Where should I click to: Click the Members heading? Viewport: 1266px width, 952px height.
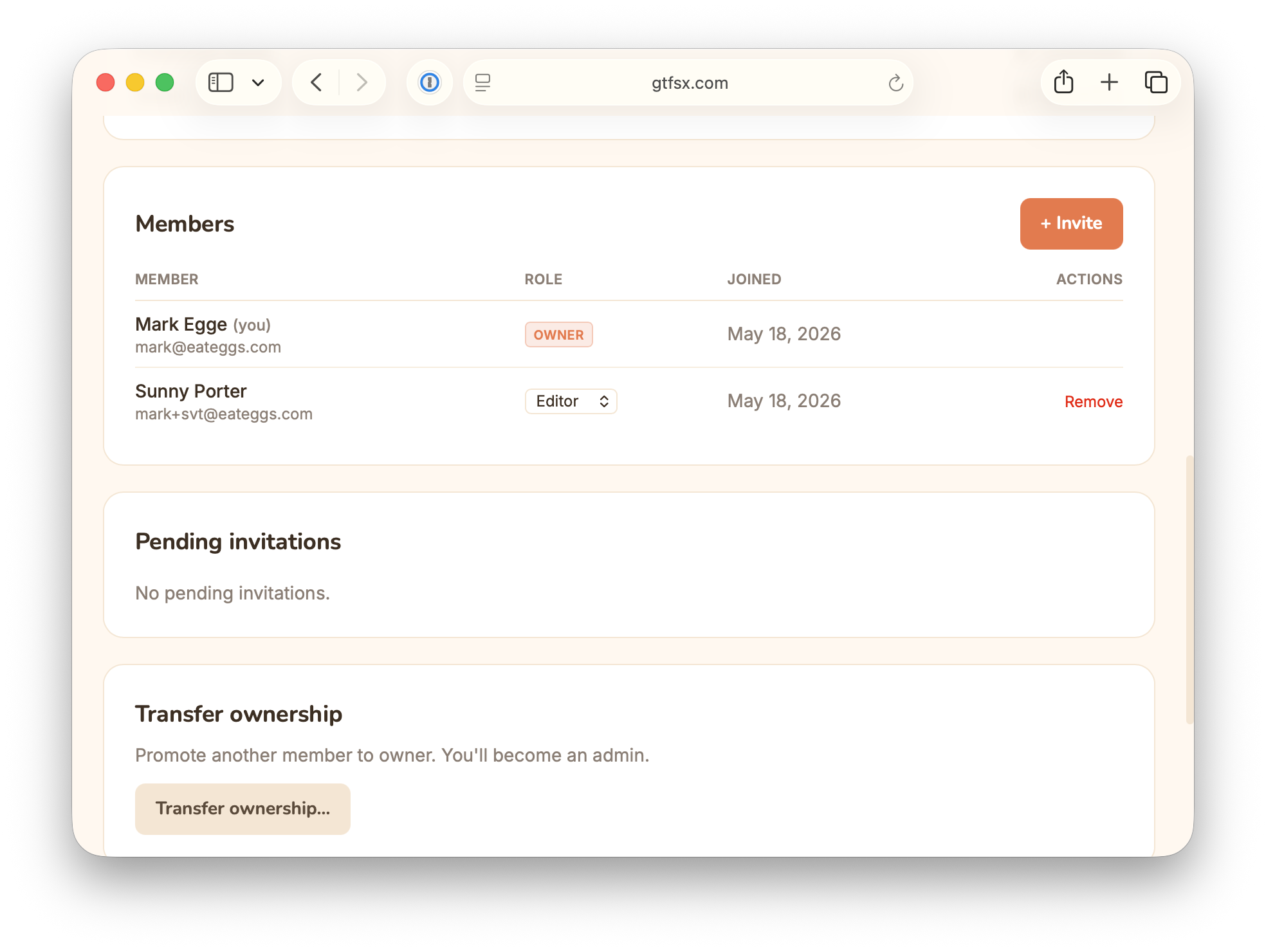pos(185,224)
